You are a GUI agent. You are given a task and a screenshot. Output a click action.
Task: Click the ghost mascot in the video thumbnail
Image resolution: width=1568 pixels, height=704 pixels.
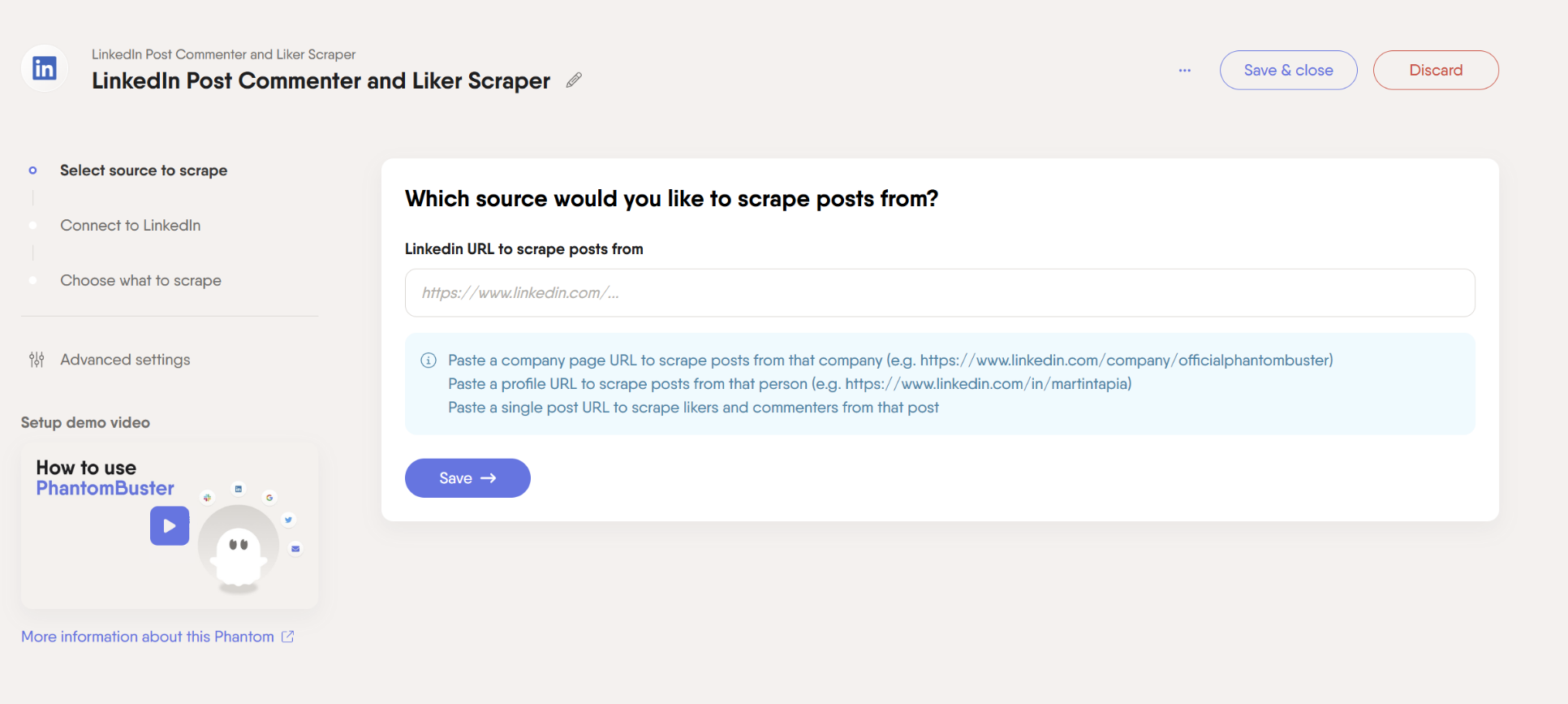click(239, 555)
